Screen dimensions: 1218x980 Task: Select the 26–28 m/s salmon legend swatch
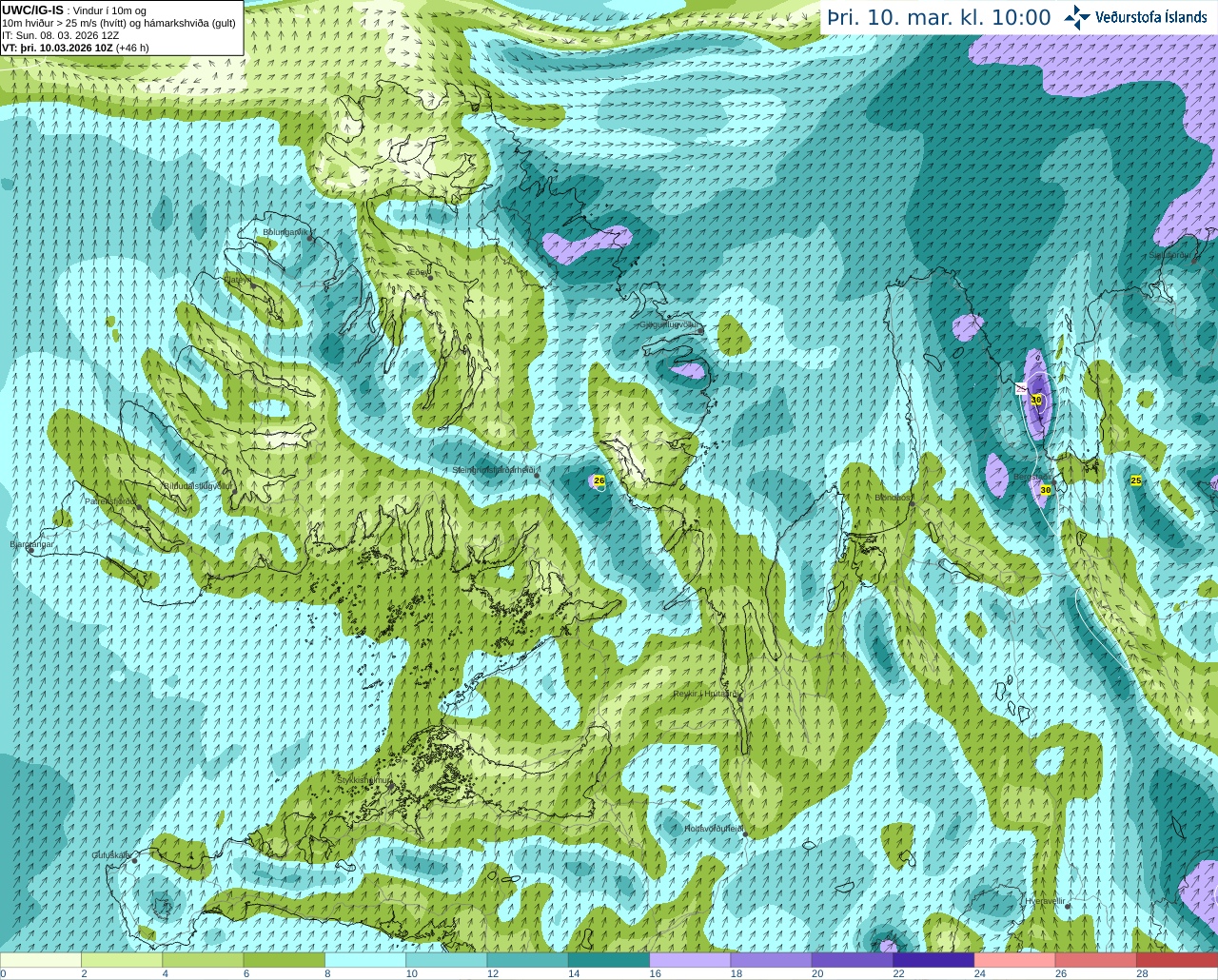pos(1095,960)
